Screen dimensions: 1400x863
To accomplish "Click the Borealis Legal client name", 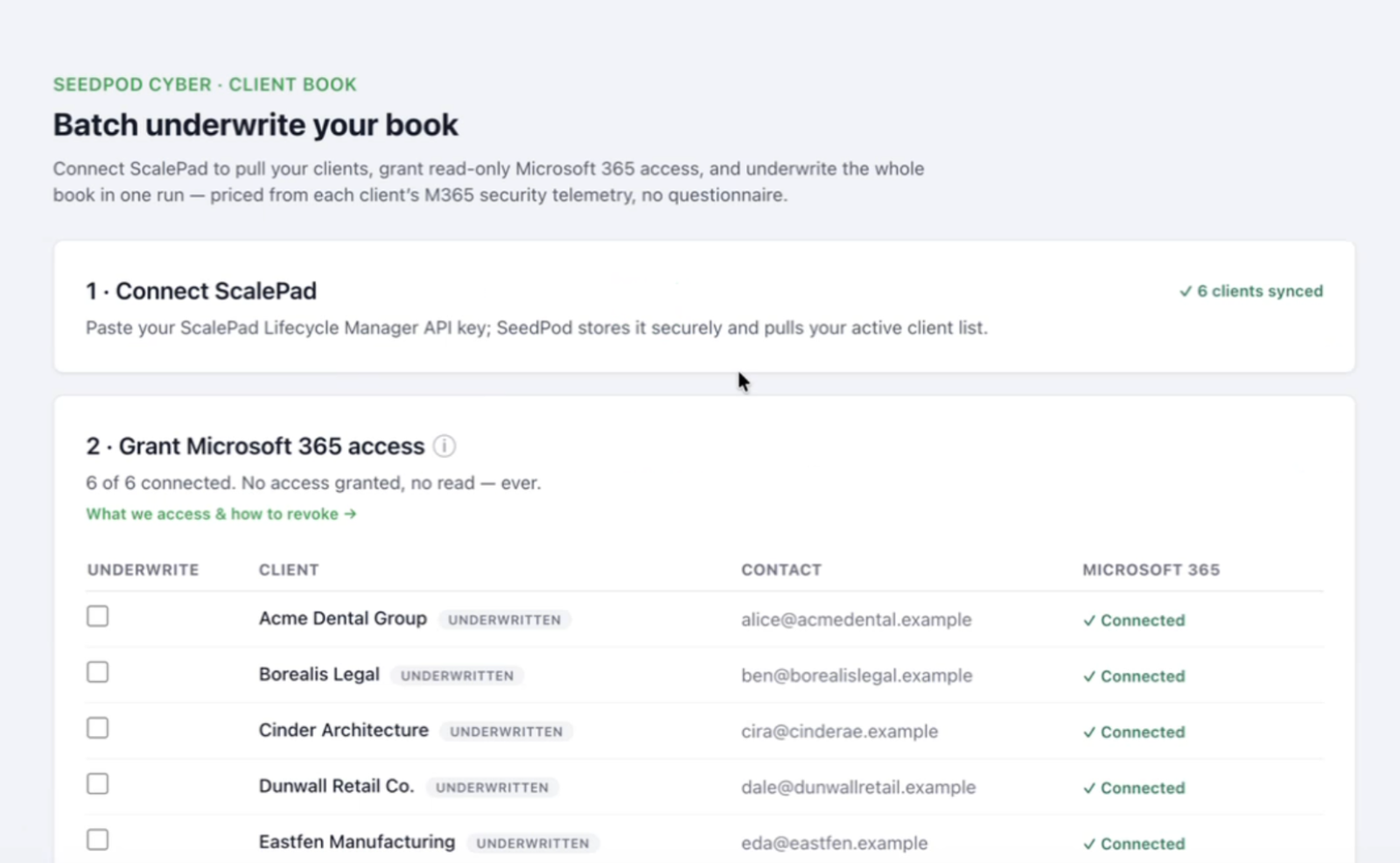I will pos(319,675).
